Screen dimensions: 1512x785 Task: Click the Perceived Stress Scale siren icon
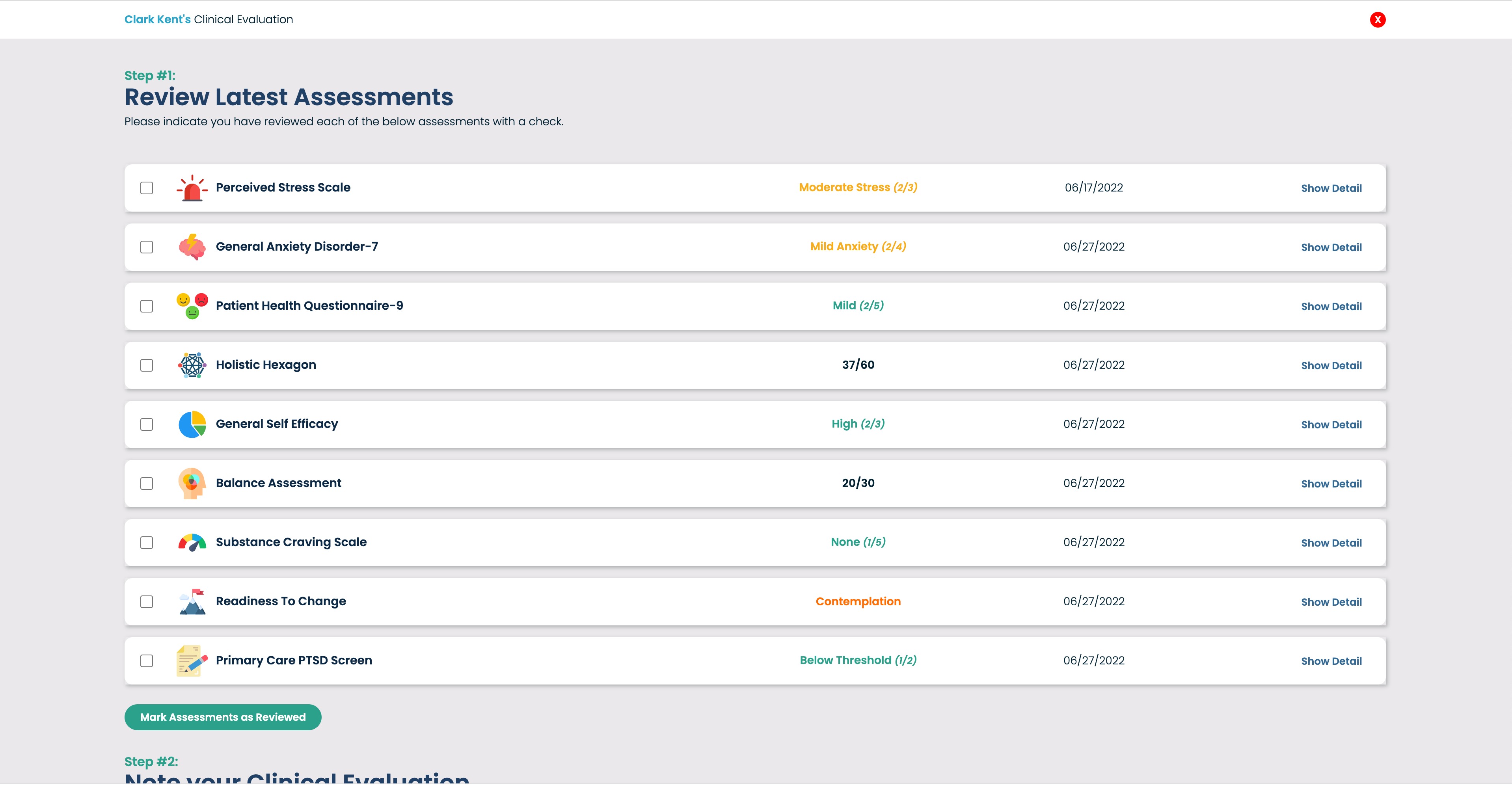pyautogui.click(x=192, y=188)
